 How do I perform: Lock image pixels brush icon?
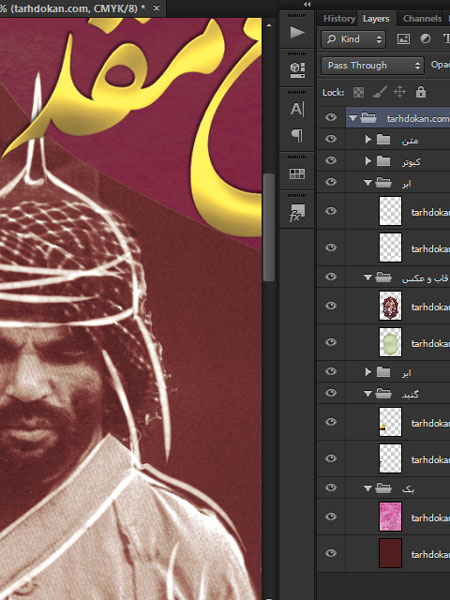379,92
